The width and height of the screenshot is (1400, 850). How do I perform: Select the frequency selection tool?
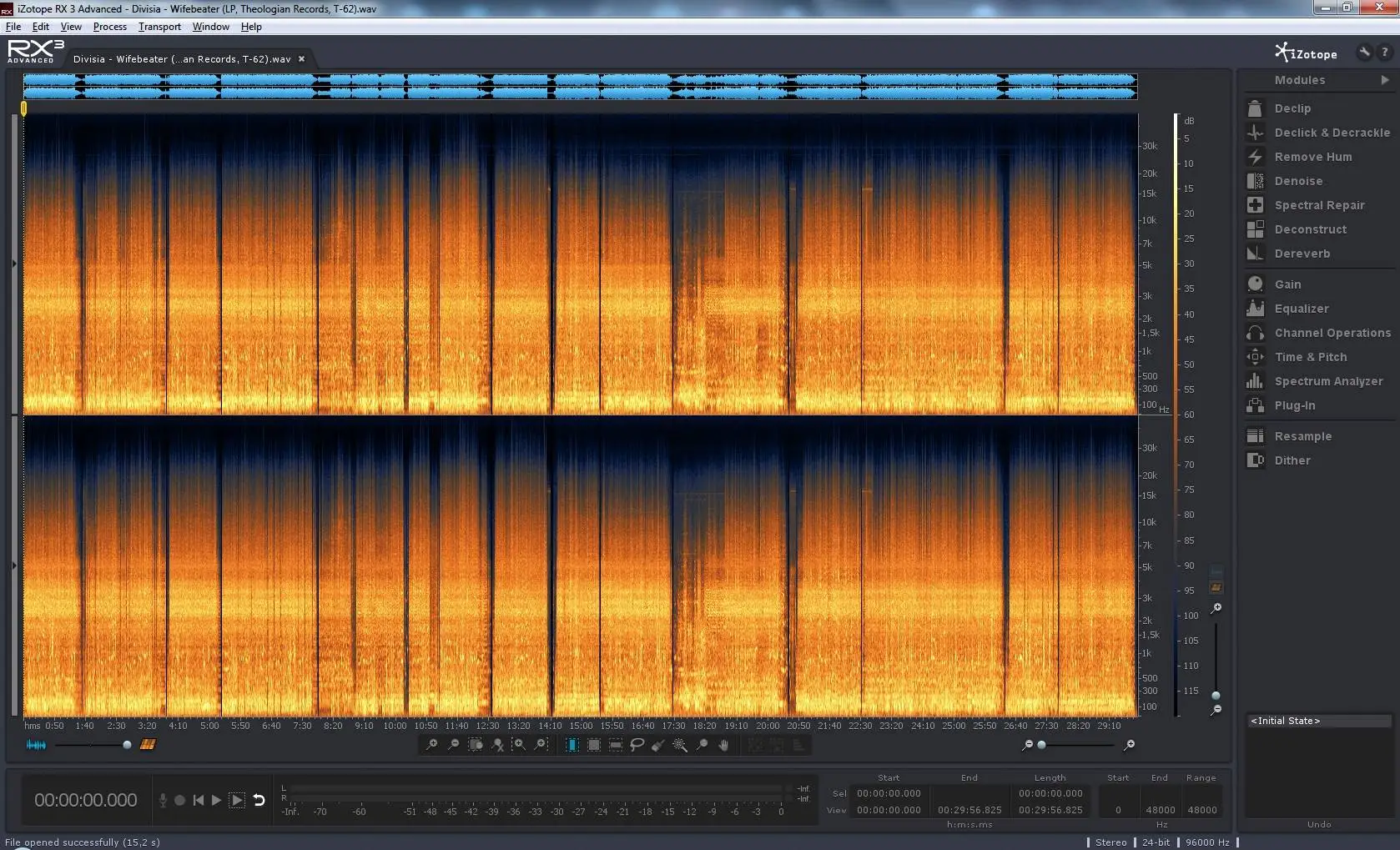(615, 745)
